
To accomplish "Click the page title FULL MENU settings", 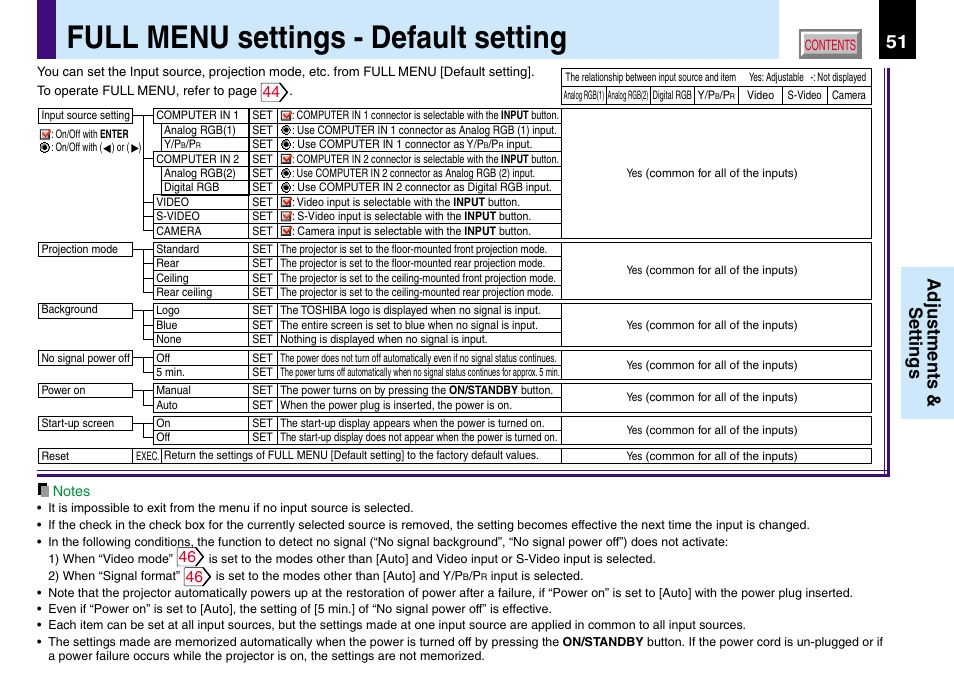I will click(316, 38).
